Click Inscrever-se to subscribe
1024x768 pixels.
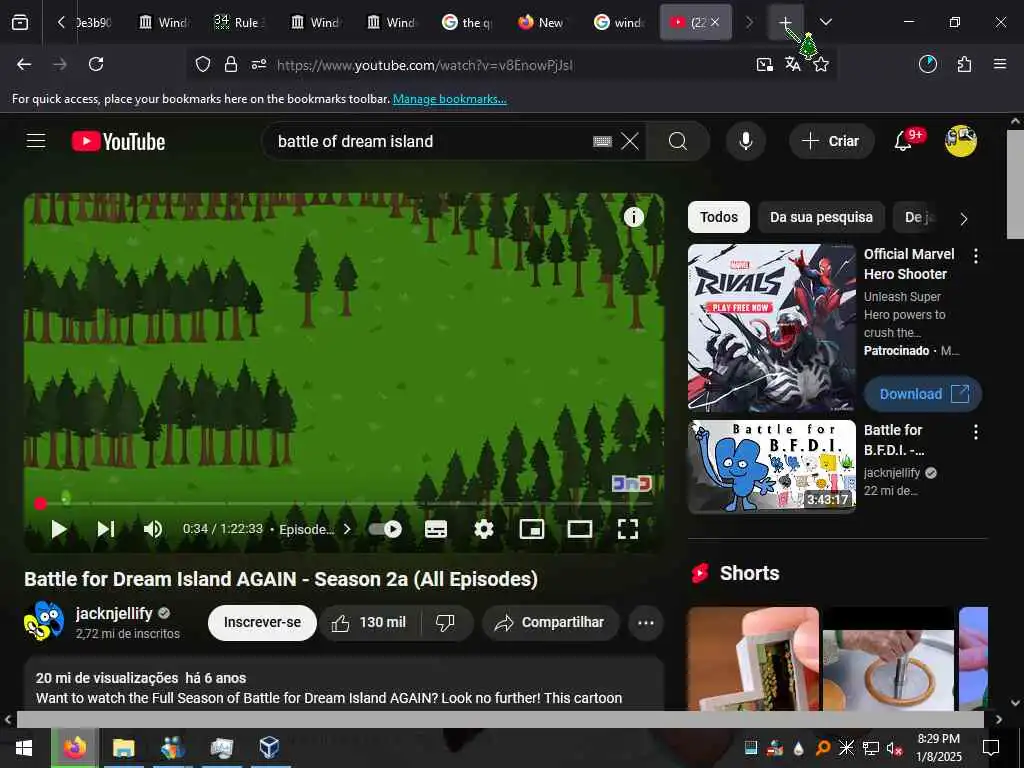click(263, 623)
